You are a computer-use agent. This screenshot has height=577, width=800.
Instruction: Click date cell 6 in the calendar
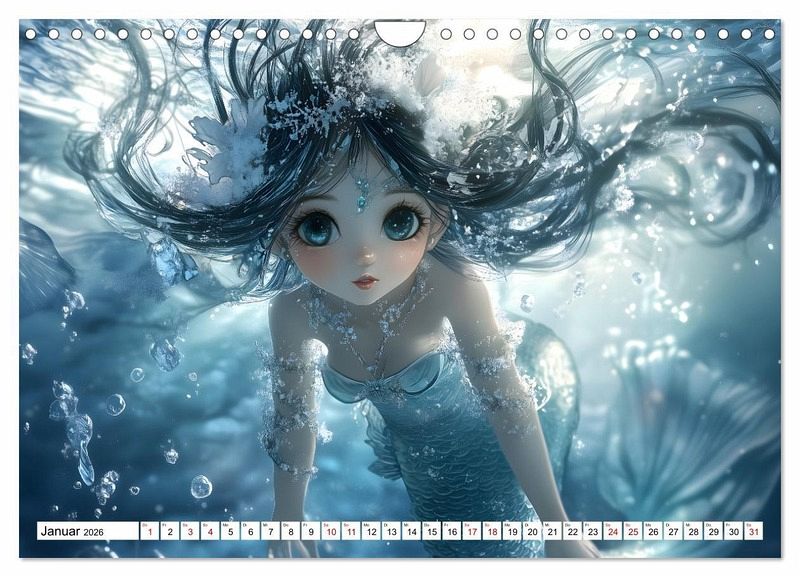point(249,532)
